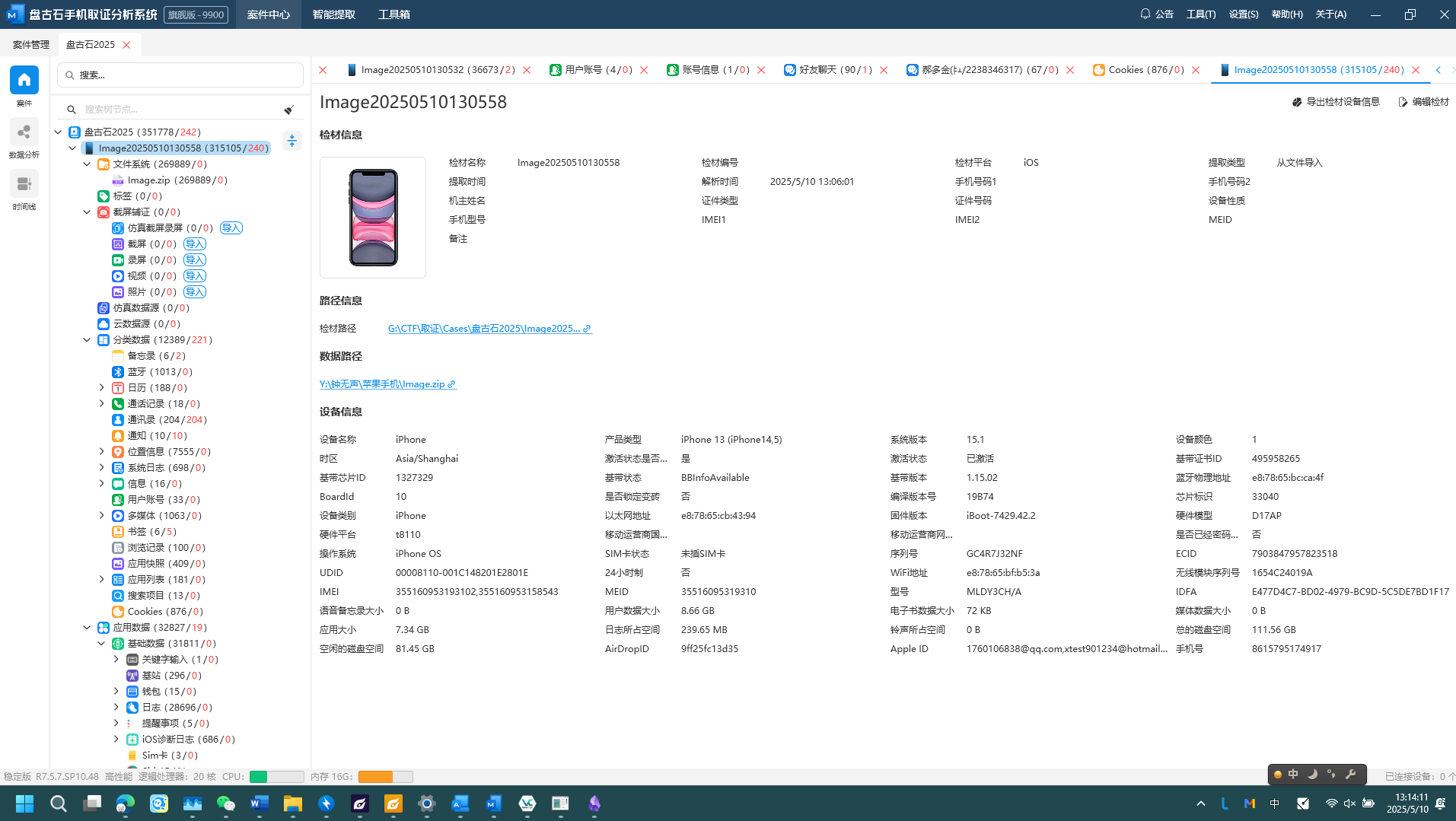Screen dimensions: 1456x821
Task: Open the 帮助(H) menu
Action: point(1287,14)
